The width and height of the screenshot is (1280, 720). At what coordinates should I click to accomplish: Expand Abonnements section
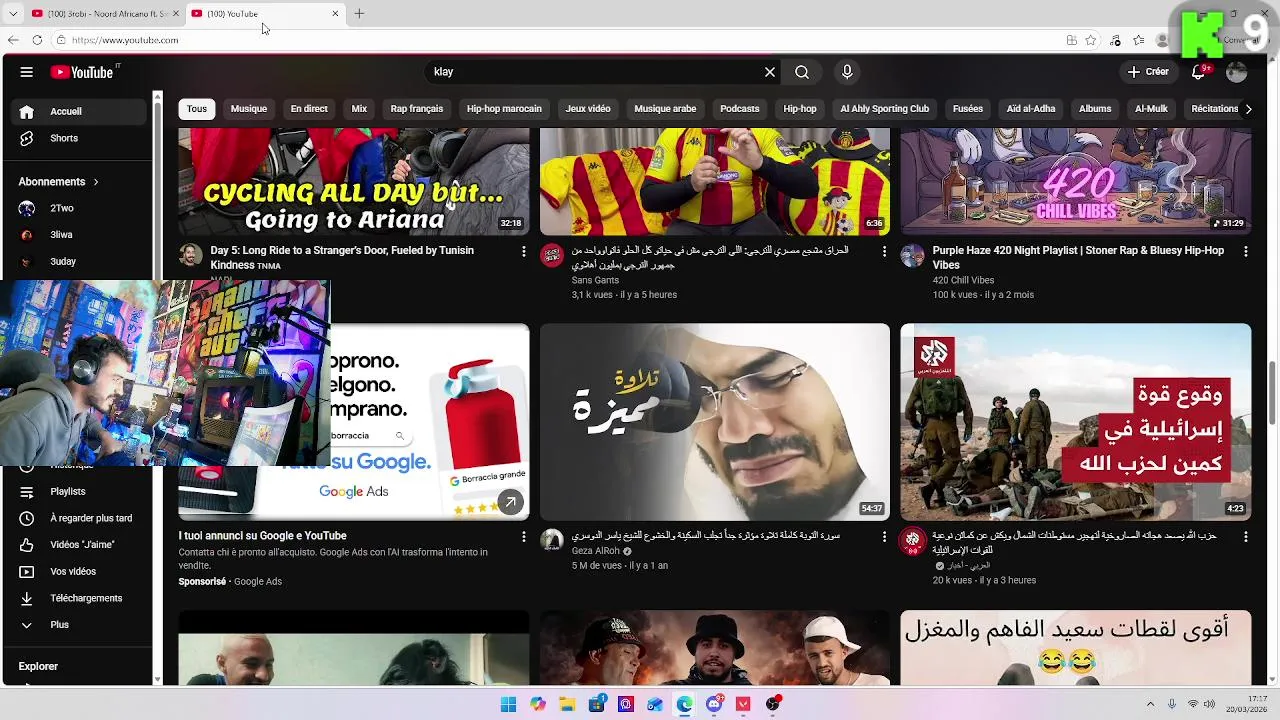coord(58,182)
